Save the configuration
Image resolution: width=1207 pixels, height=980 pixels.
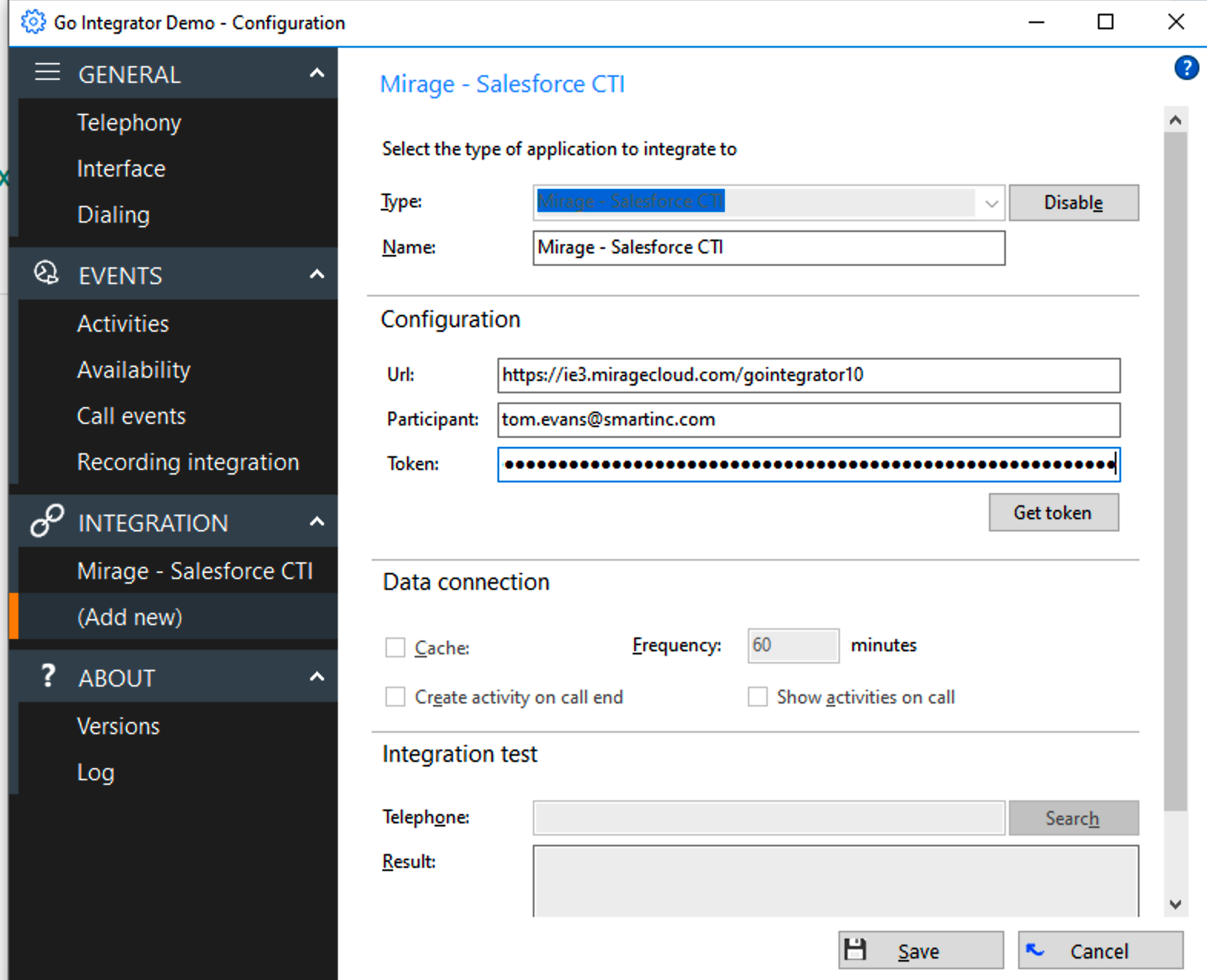point(921,951)
